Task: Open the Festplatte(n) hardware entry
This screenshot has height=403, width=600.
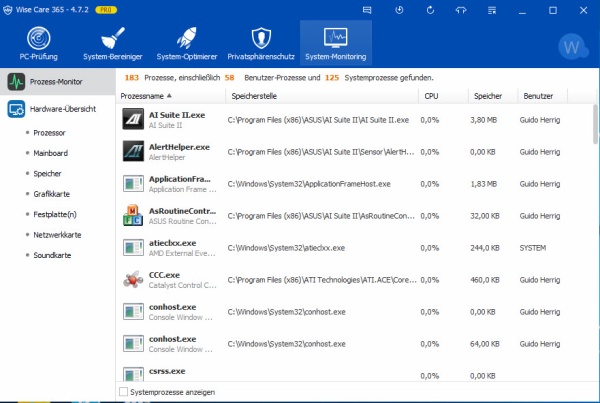Action: 55,214
